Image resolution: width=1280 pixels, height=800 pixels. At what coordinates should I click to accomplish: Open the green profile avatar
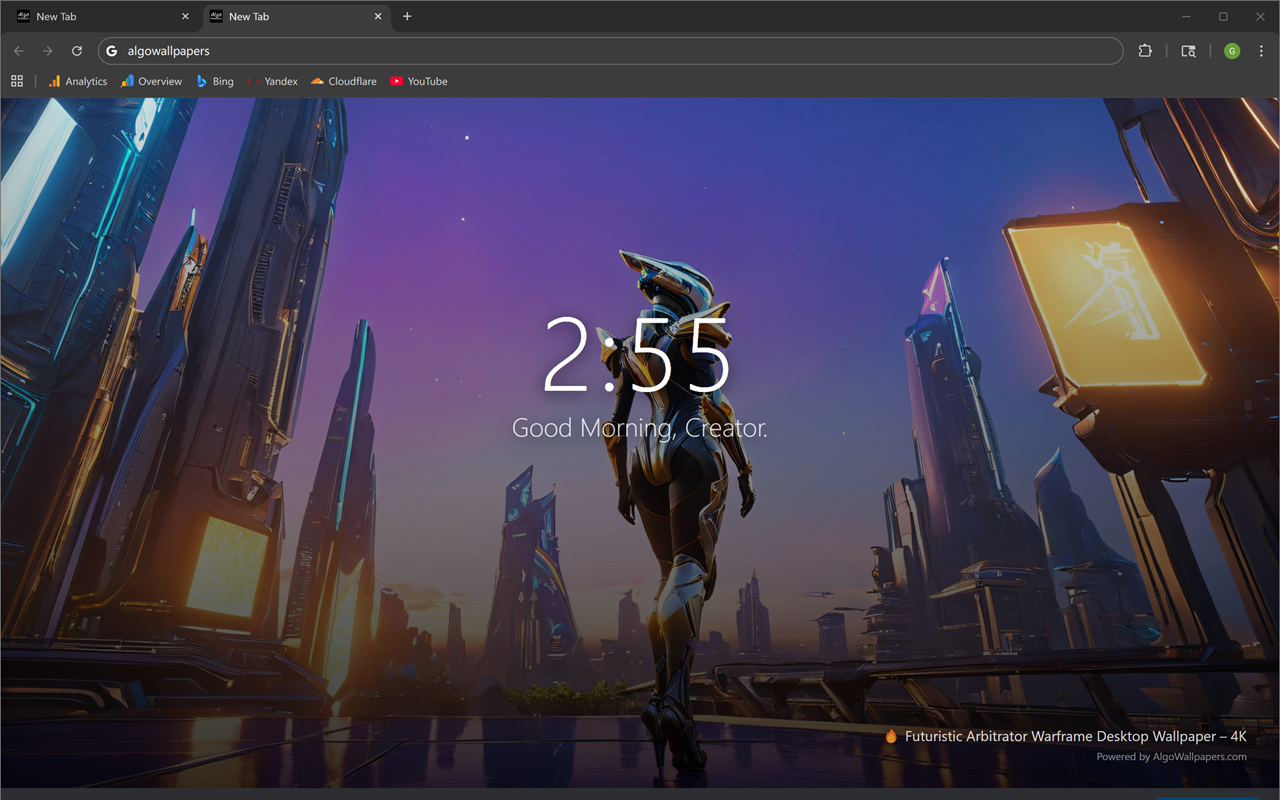1232,51
